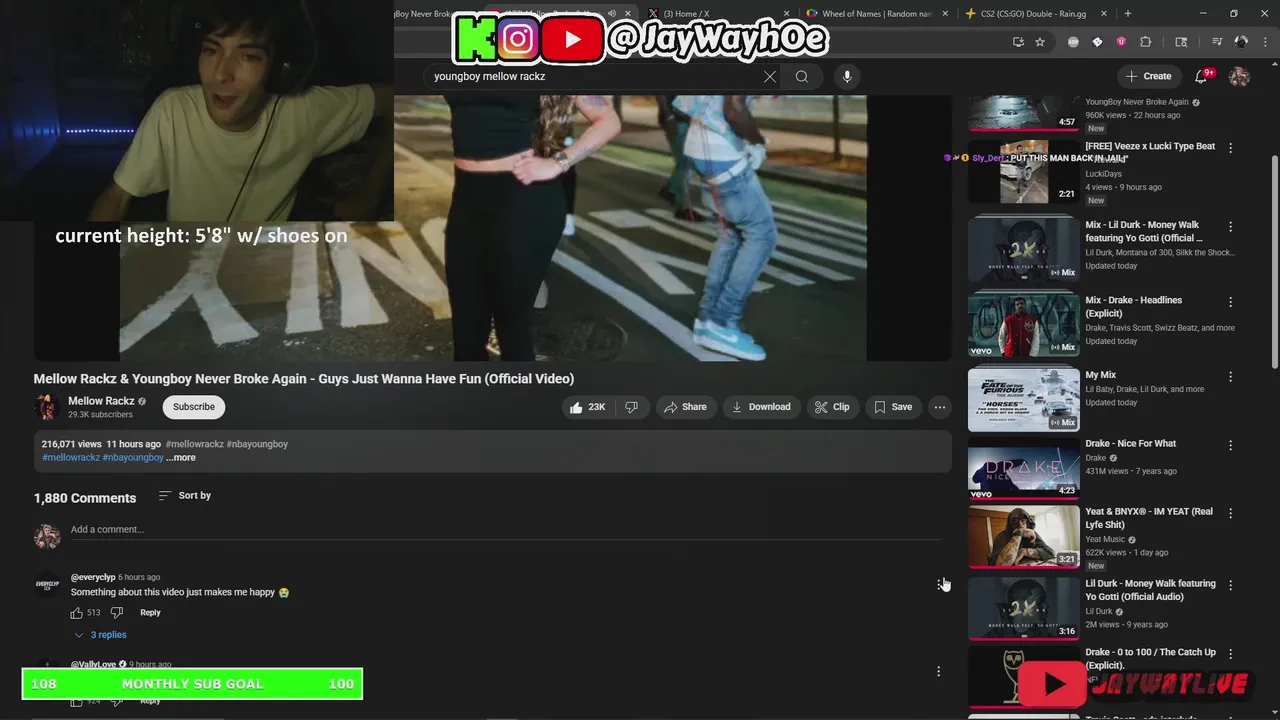Click the Share button
Viewport: 1280px width, 720px height.
[x=685, y=407]
